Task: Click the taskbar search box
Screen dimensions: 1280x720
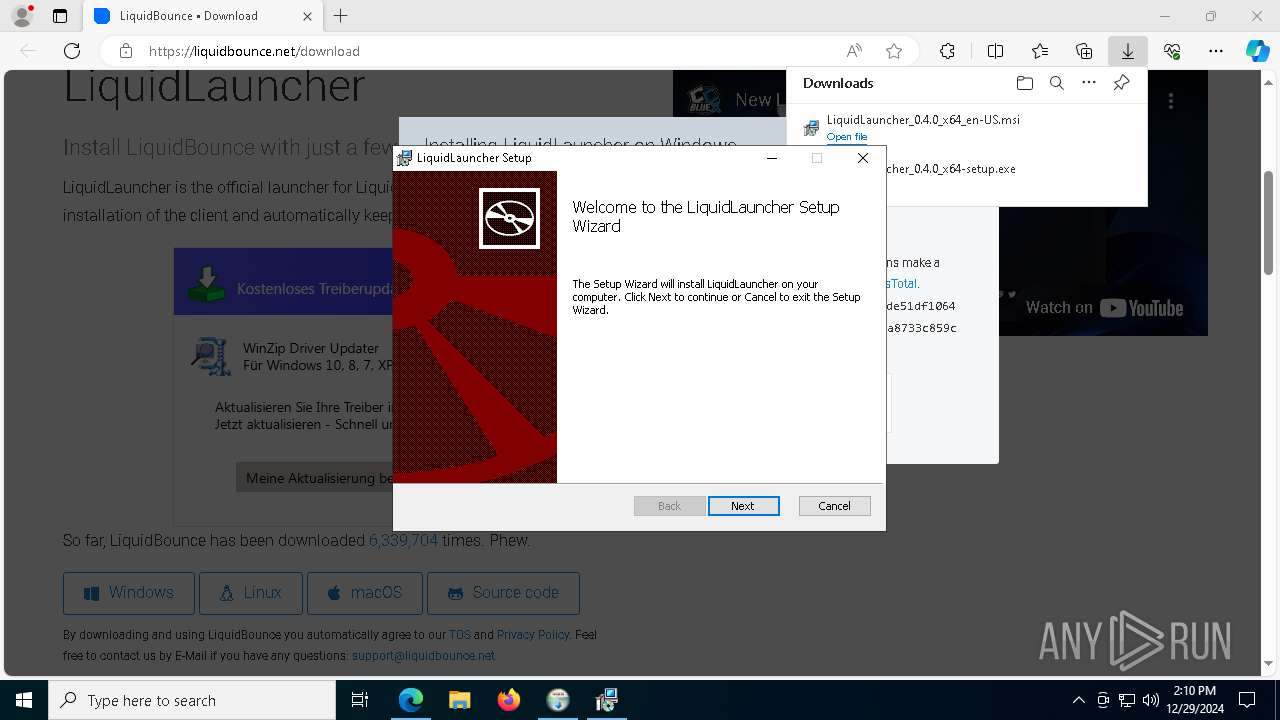Action: click(x=192, y=700)
